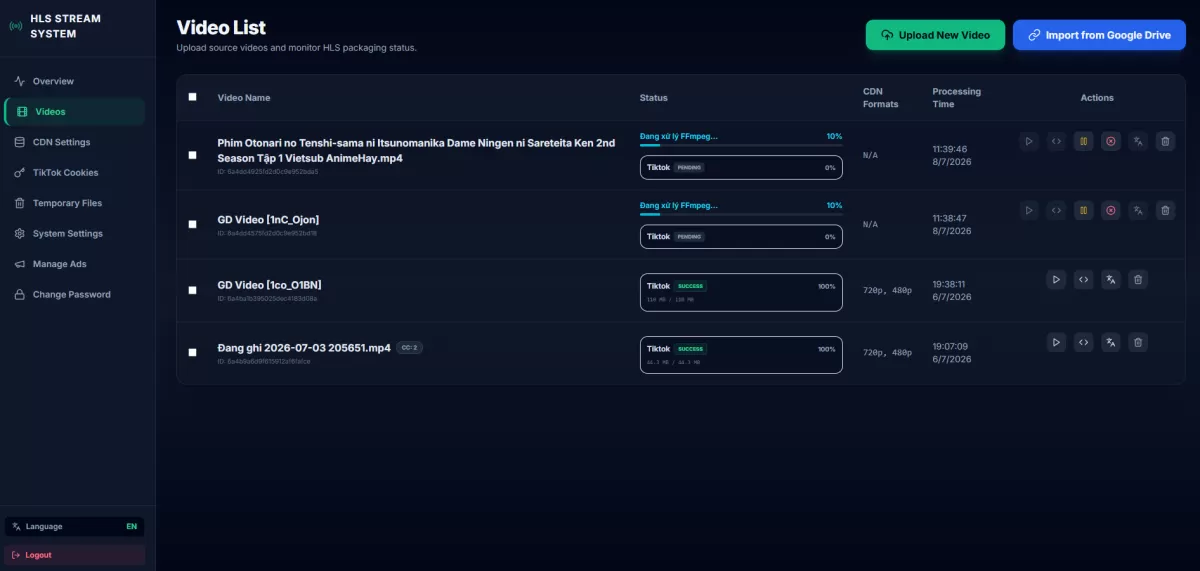This screenshot has width=1200, height=571.
Task: Click the time '19:38:11'
Action: click(x=950, y=284)
